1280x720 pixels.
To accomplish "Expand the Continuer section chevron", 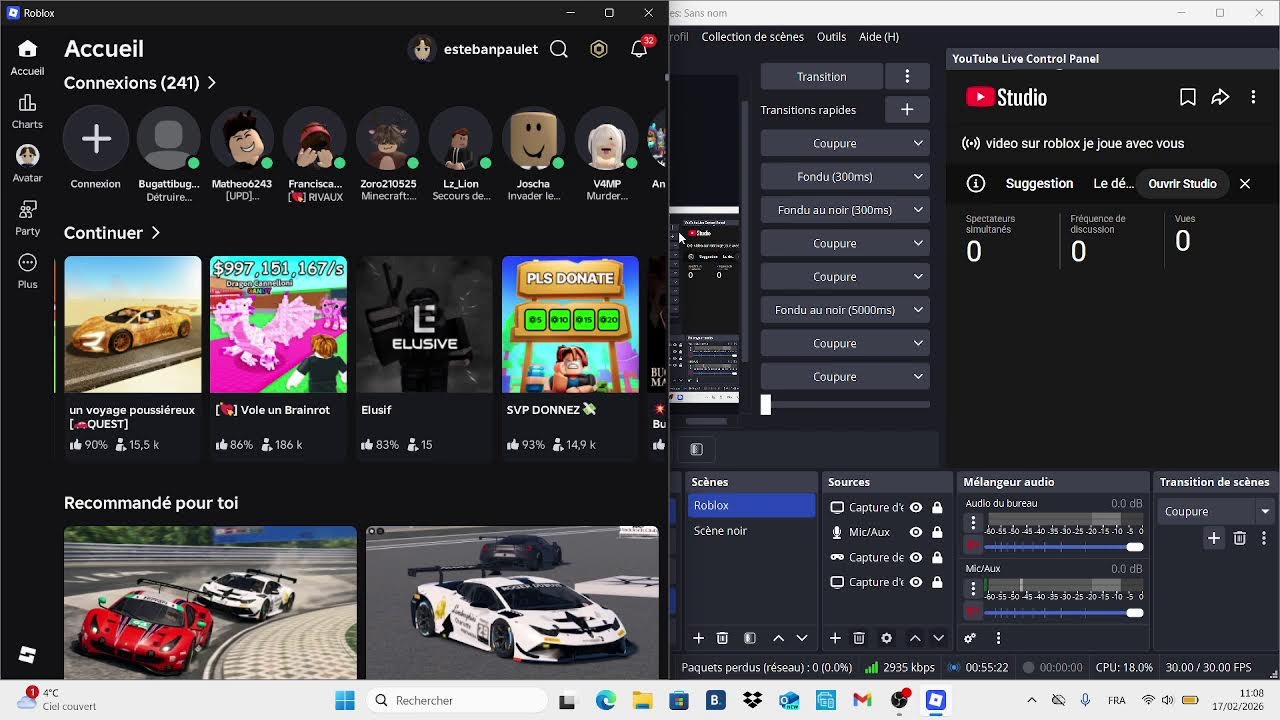I will pos(156,233).
